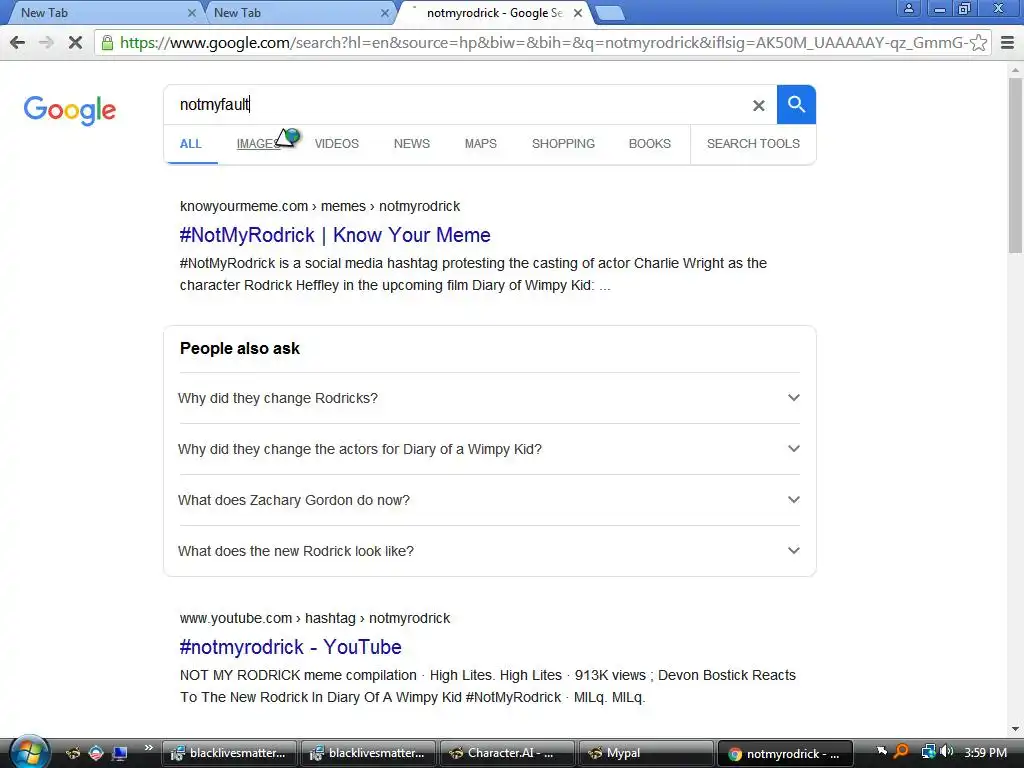Click the round Obama-logo quick launch icon
The image size is (1024, 768).
(96, 753)
